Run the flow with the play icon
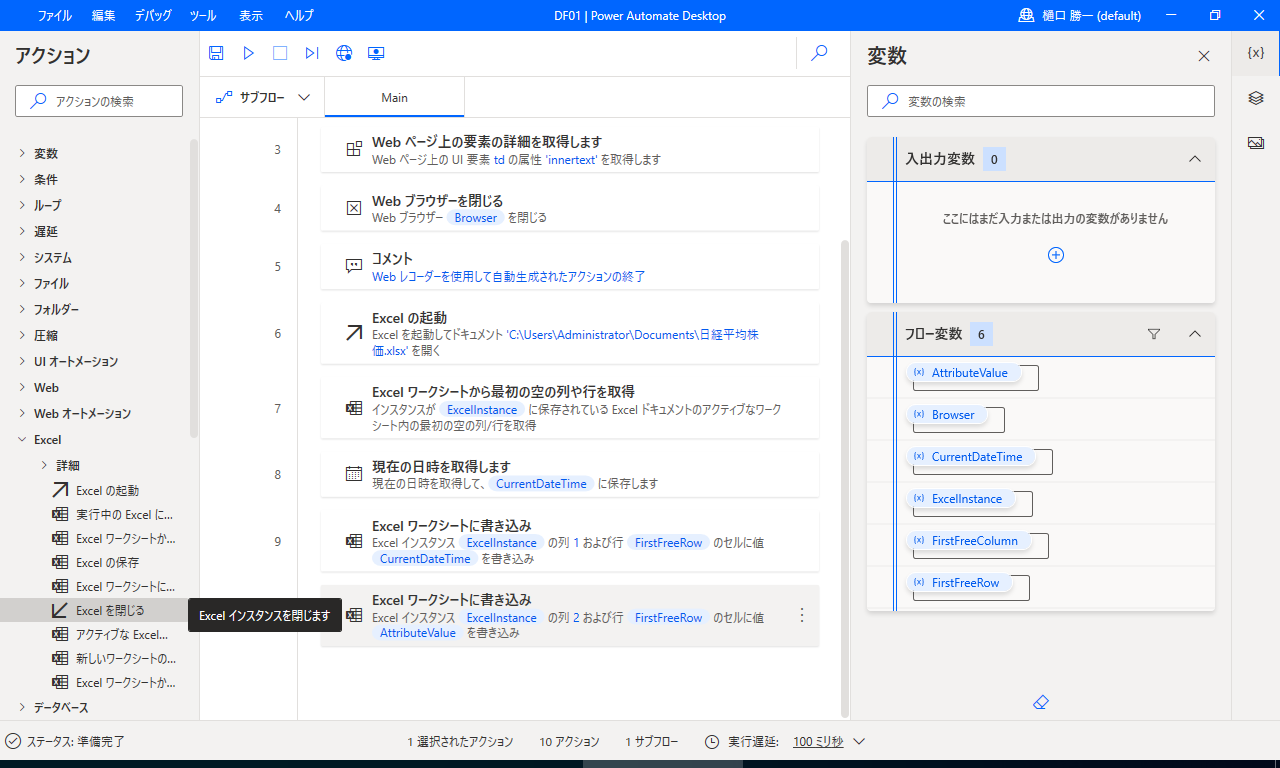 coord(249,53)
